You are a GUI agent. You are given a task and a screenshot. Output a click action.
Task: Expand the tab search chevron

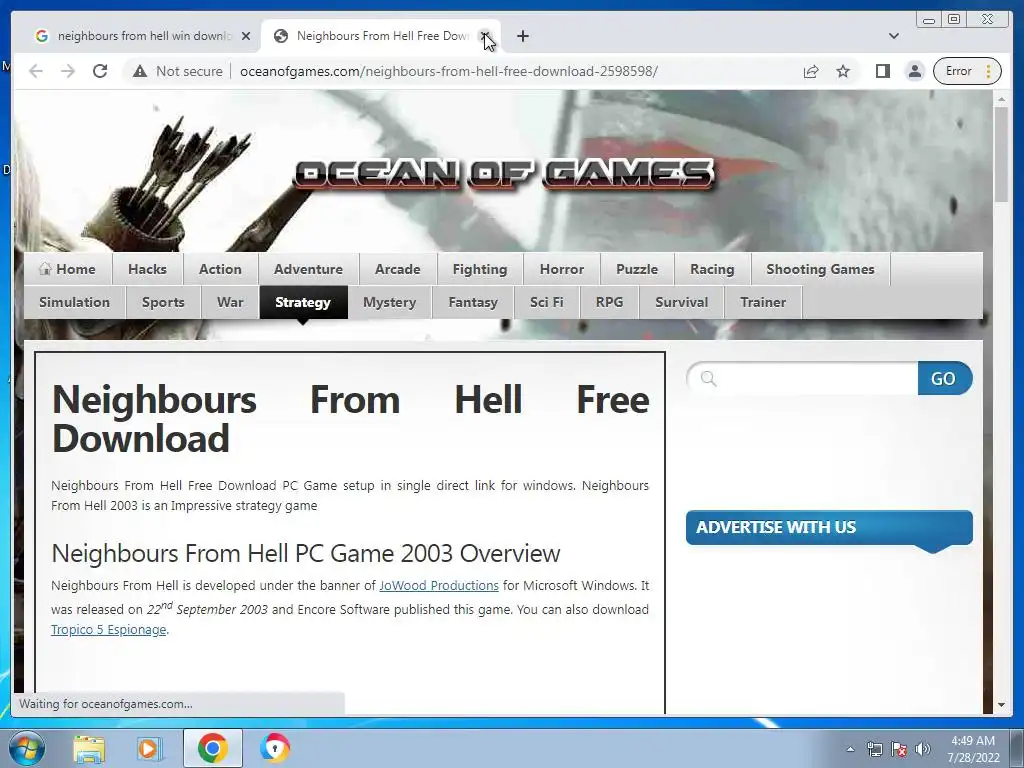[x=894, y=36]
